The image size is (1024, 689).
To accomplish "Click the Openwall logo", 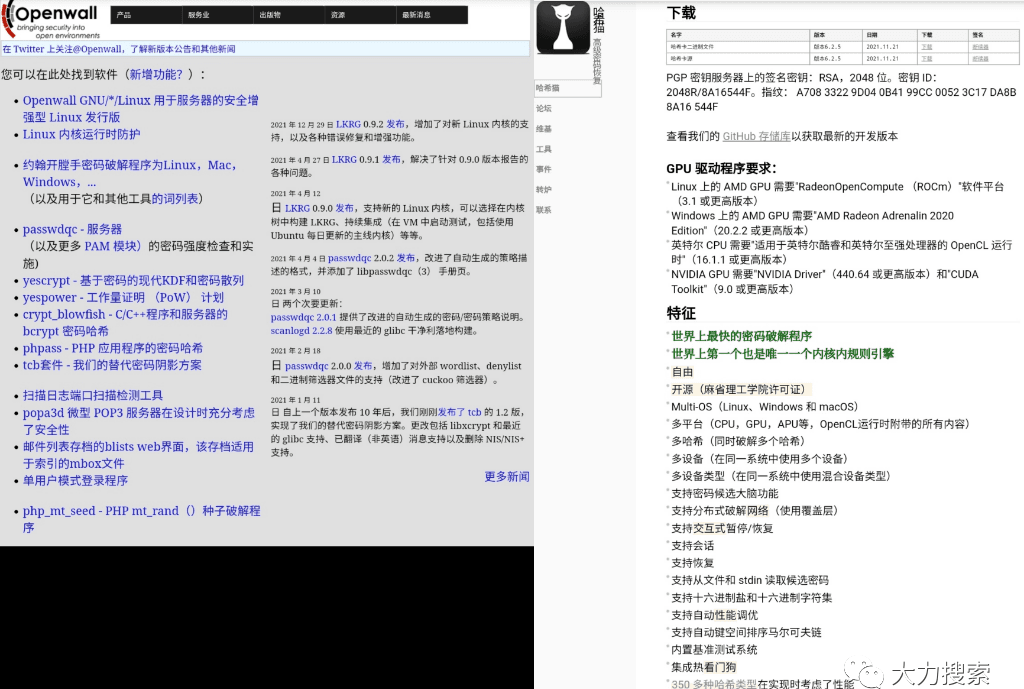I will click(53, 20).
